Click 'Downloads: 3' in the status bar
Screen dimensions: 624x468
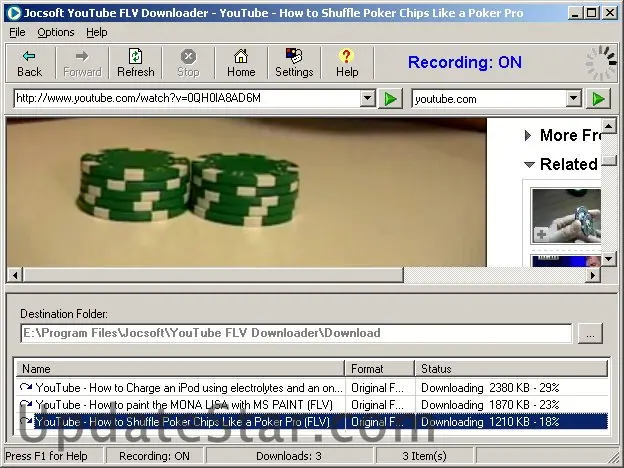[x=289, y=456]
